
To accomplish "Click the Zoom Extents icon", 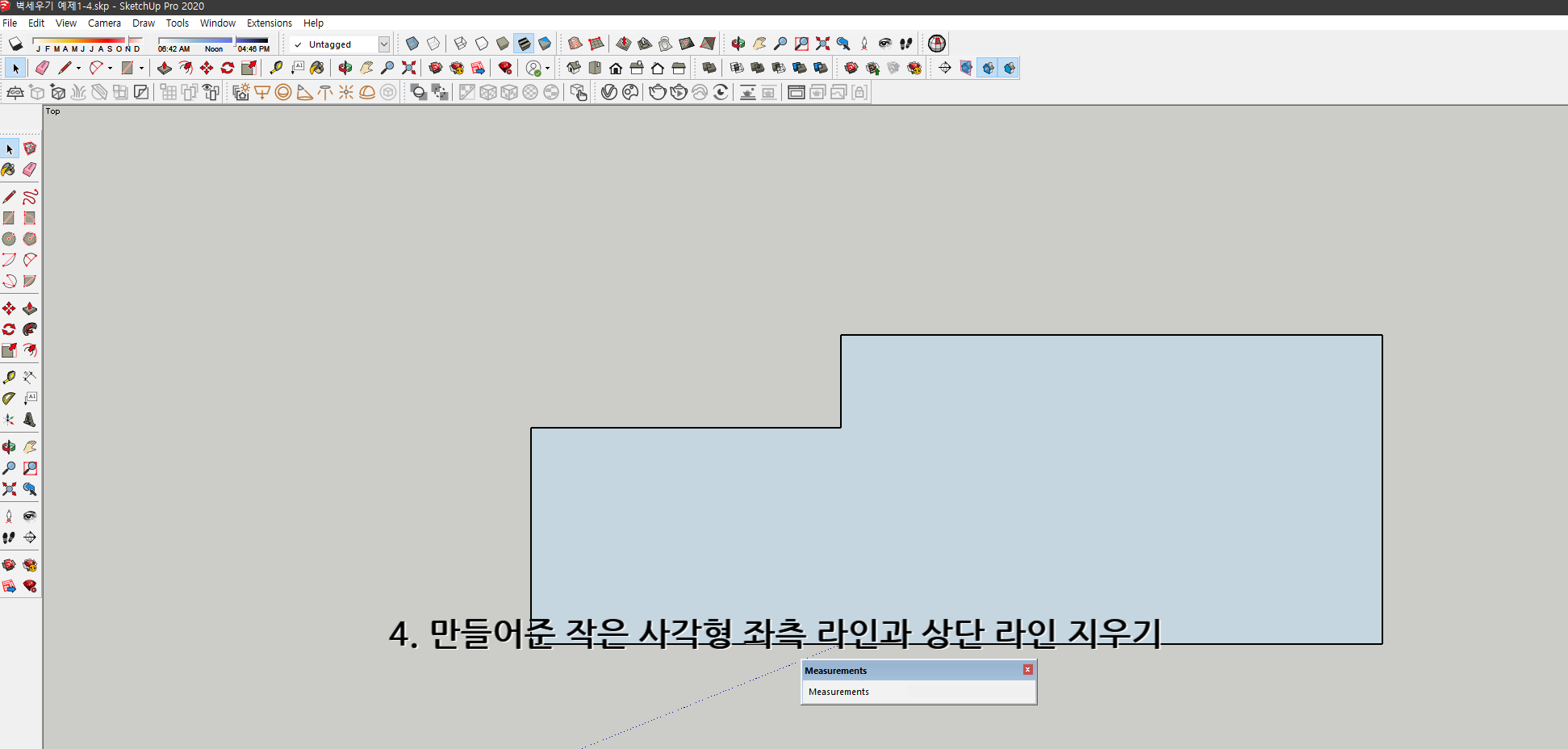I will click(x=10, y=489).
